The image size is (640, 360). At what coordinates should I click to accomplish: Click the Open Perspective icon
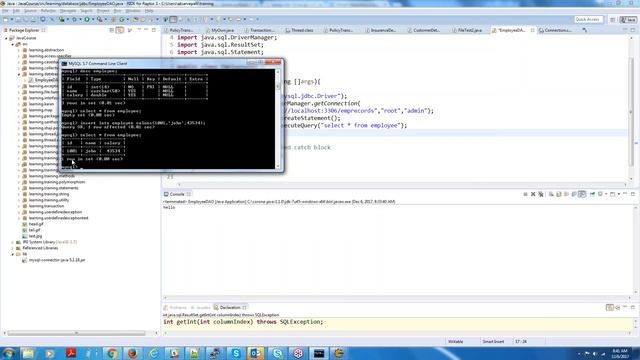[613, 20]
